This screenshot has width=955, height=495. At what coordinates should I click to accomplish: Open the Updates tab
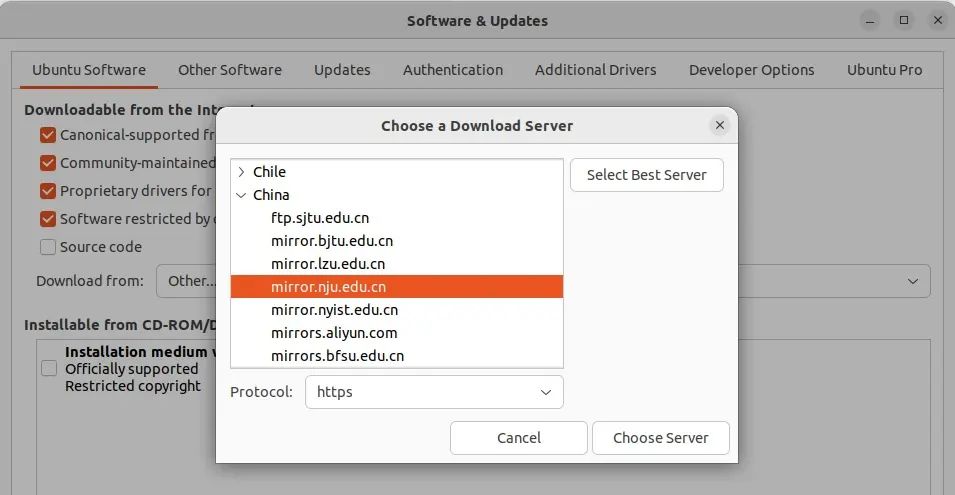click(x=342, y=70)
